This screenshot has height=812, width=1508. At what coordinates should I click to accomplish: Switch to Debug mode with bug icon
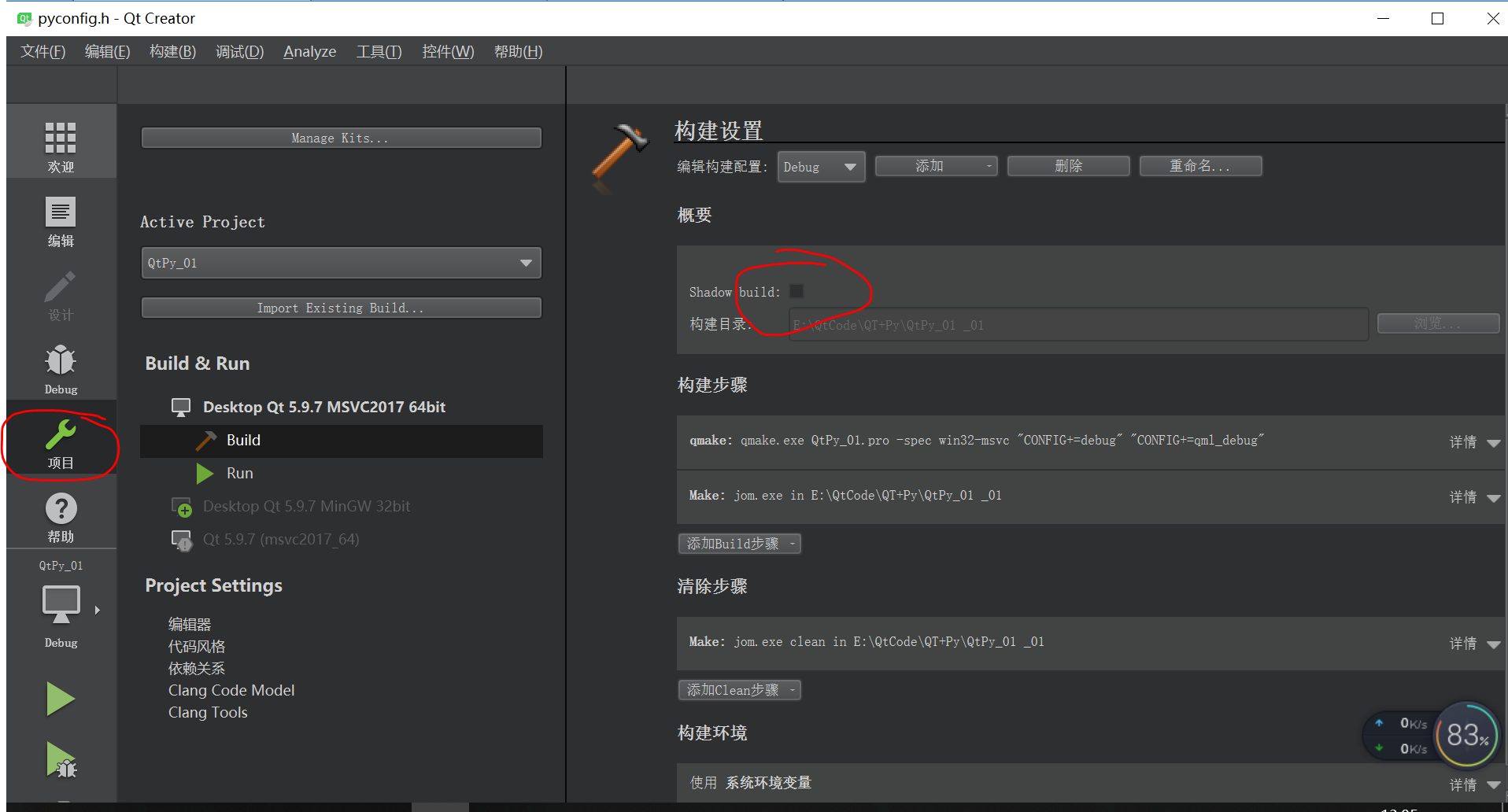pyautogui.click(x=61, y=370)
